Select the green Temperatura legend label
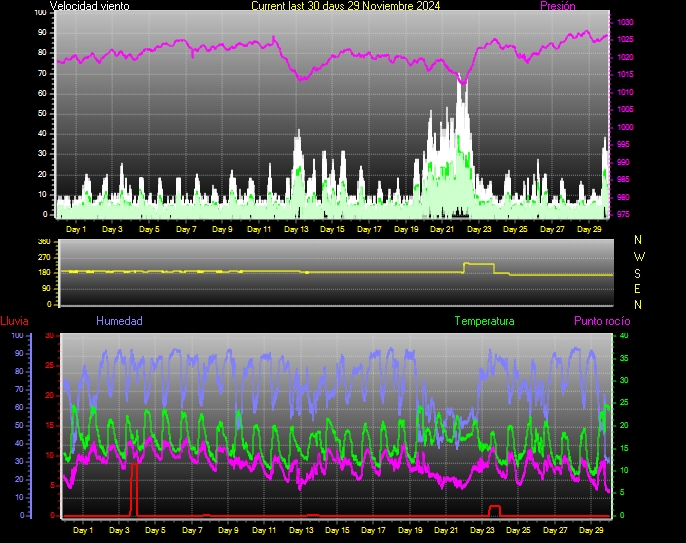This screenshot has width=686, height=543. click(484, 321)
